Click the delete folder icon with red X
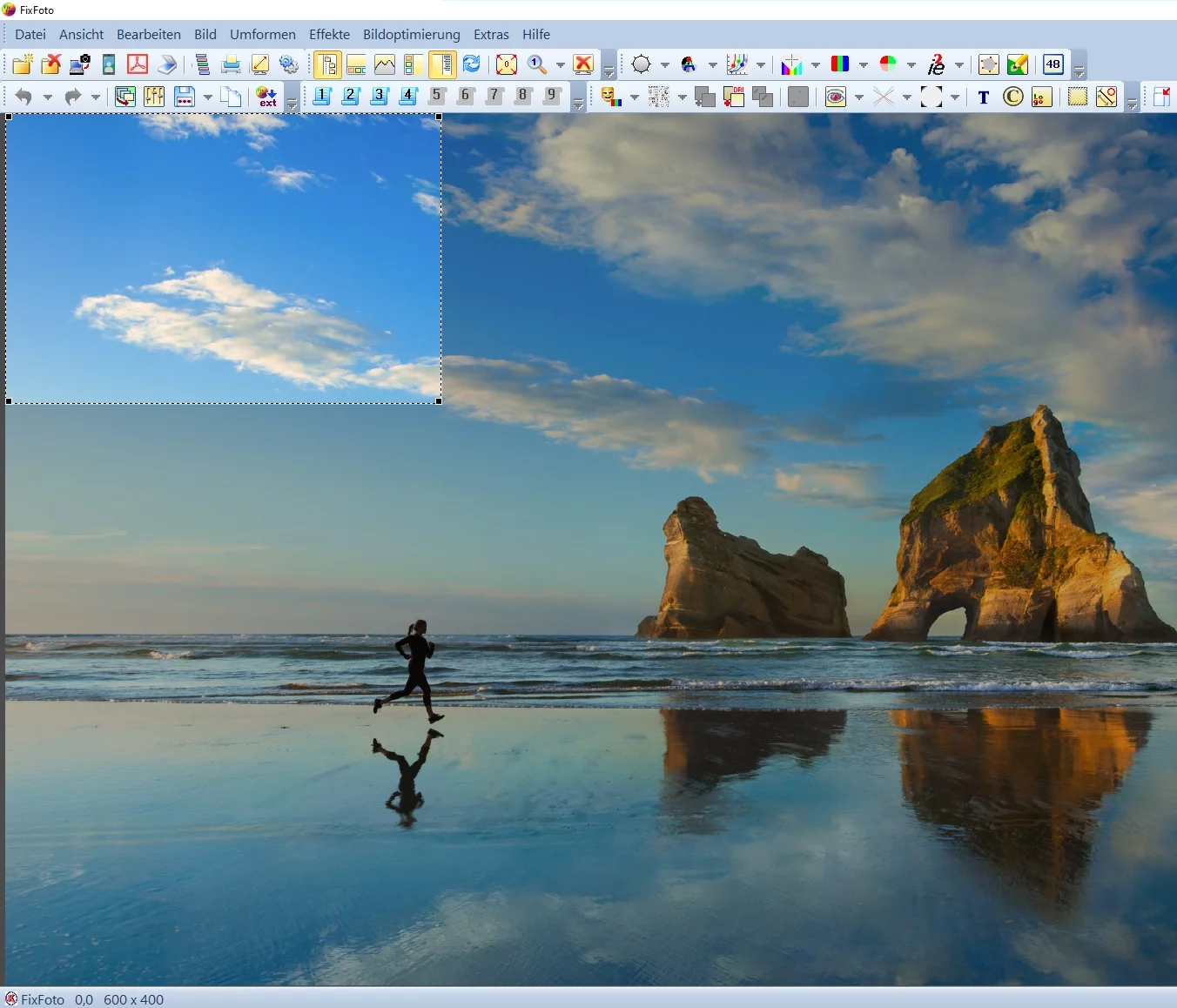Image resolution: width=1177 pixels, height=1008 pixels. [51, 64]
